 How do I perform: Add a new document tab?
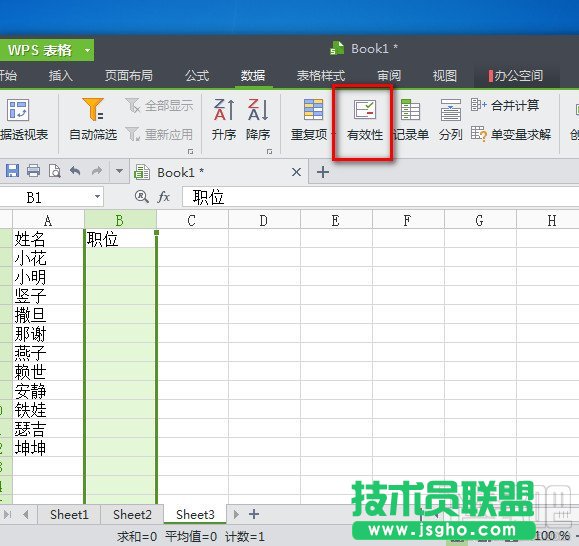click(x=323, y=172)
